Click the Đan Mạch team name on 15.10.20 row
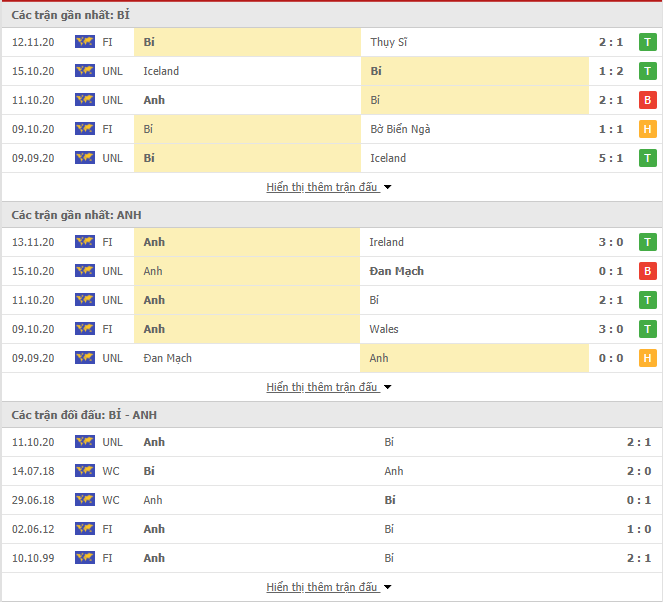663x602 pixels. point(396,271)
